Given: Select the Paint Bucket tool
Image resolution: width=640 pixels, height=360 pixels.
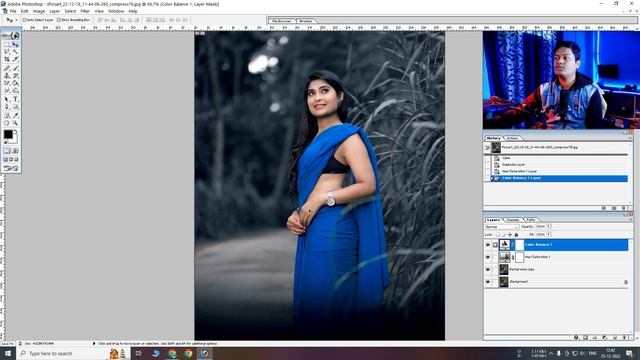Looking at the screenshot, I should coord(15,83).
